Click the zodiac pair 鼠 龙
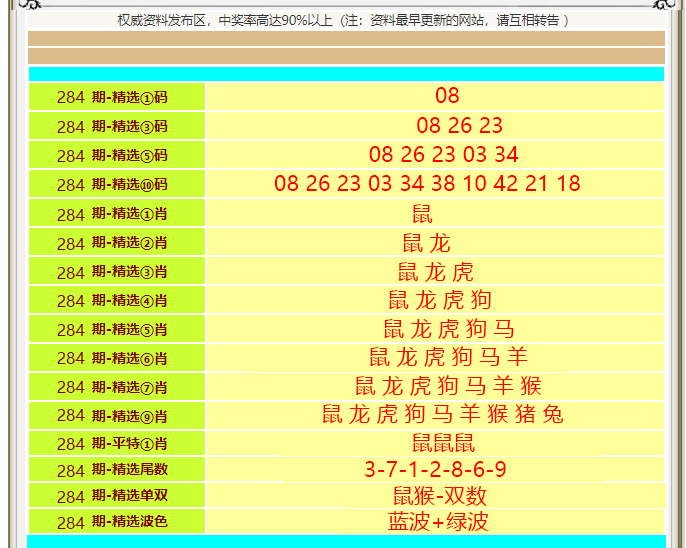Viewport: 686px width, 548px height. click(x=427, y=243)
